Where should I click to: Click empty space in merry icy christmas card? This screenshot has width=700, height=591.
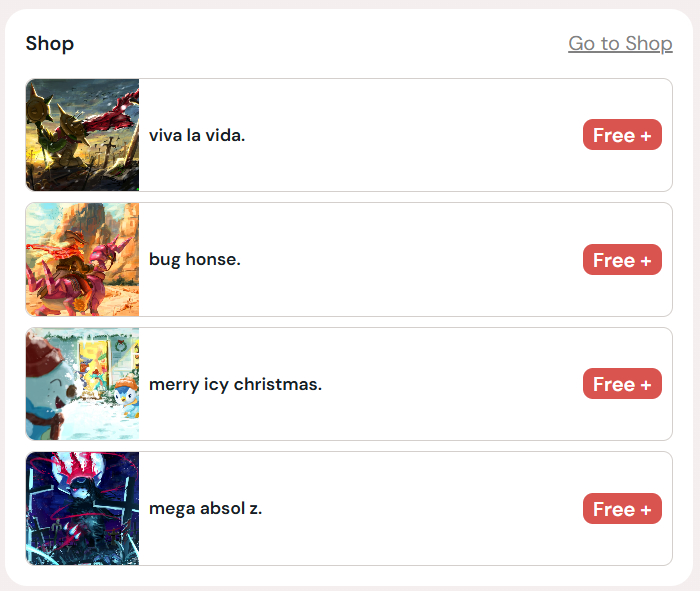click(x=451, y=384)
